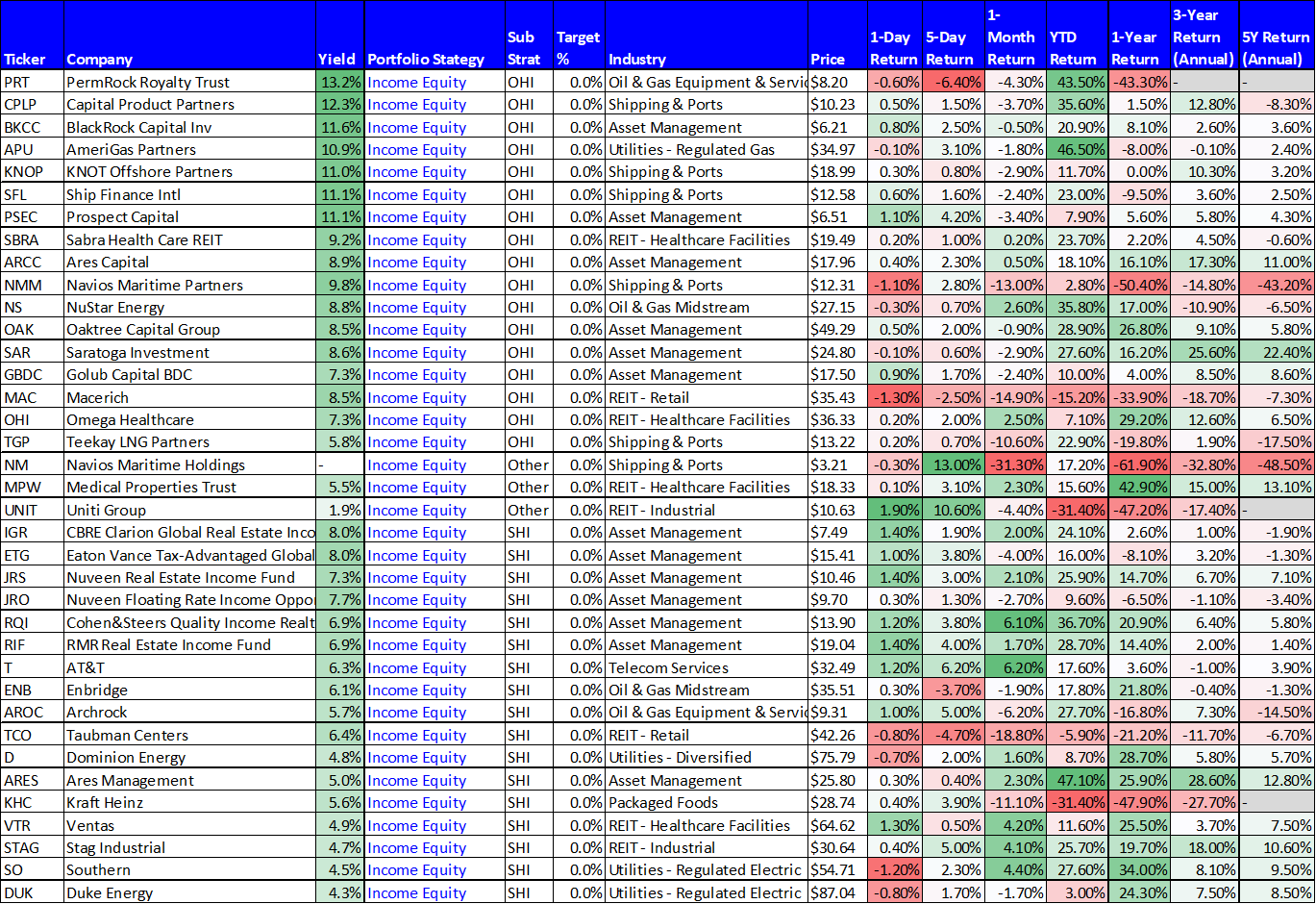The width and height of the screenshot is (1316, 904).
Task: Select the $49.29 price for Oaktree
Action: [x=837, y=330]
